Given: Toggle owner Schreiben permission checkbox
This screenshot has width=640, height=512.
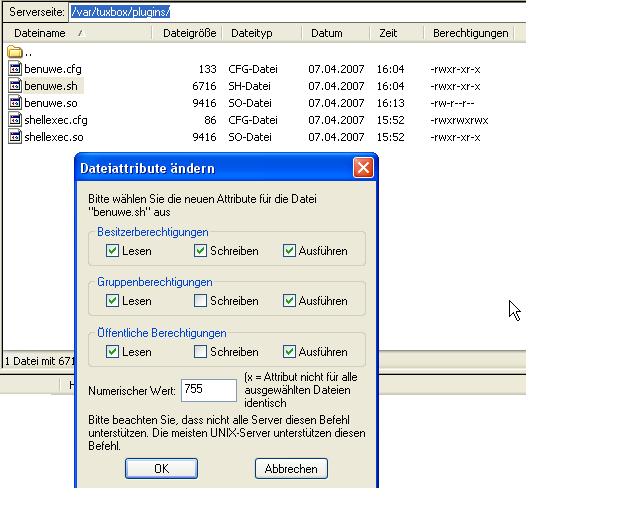Looking at the screenshot, I should 200,251.
